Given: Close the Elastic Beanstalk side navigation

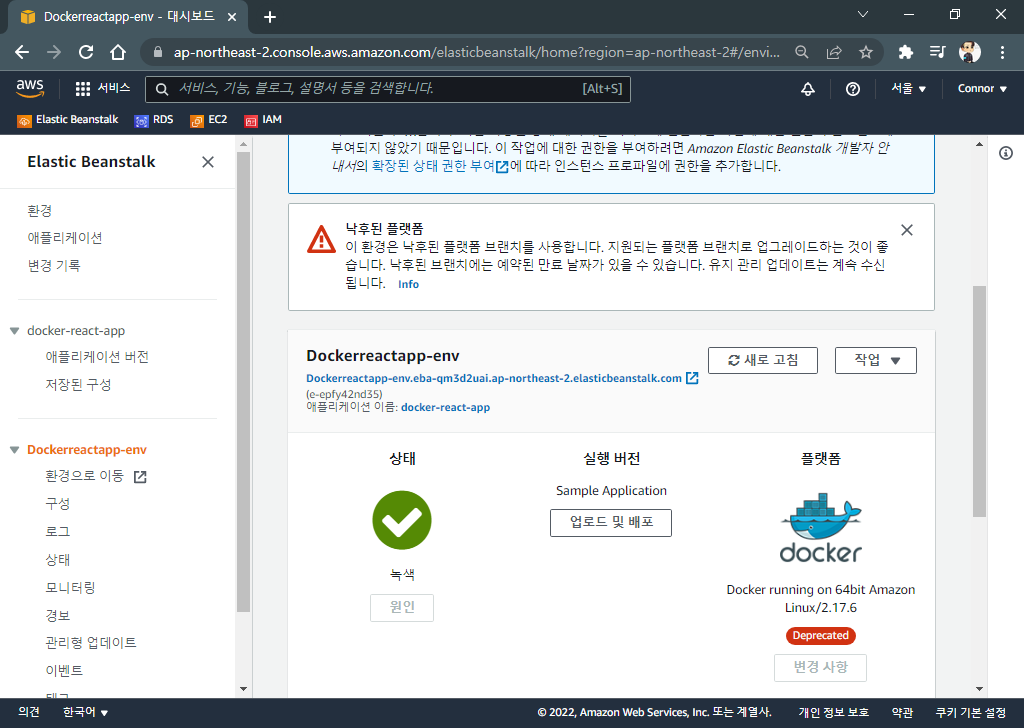Looking at the screenshot, I should (208, 162).
